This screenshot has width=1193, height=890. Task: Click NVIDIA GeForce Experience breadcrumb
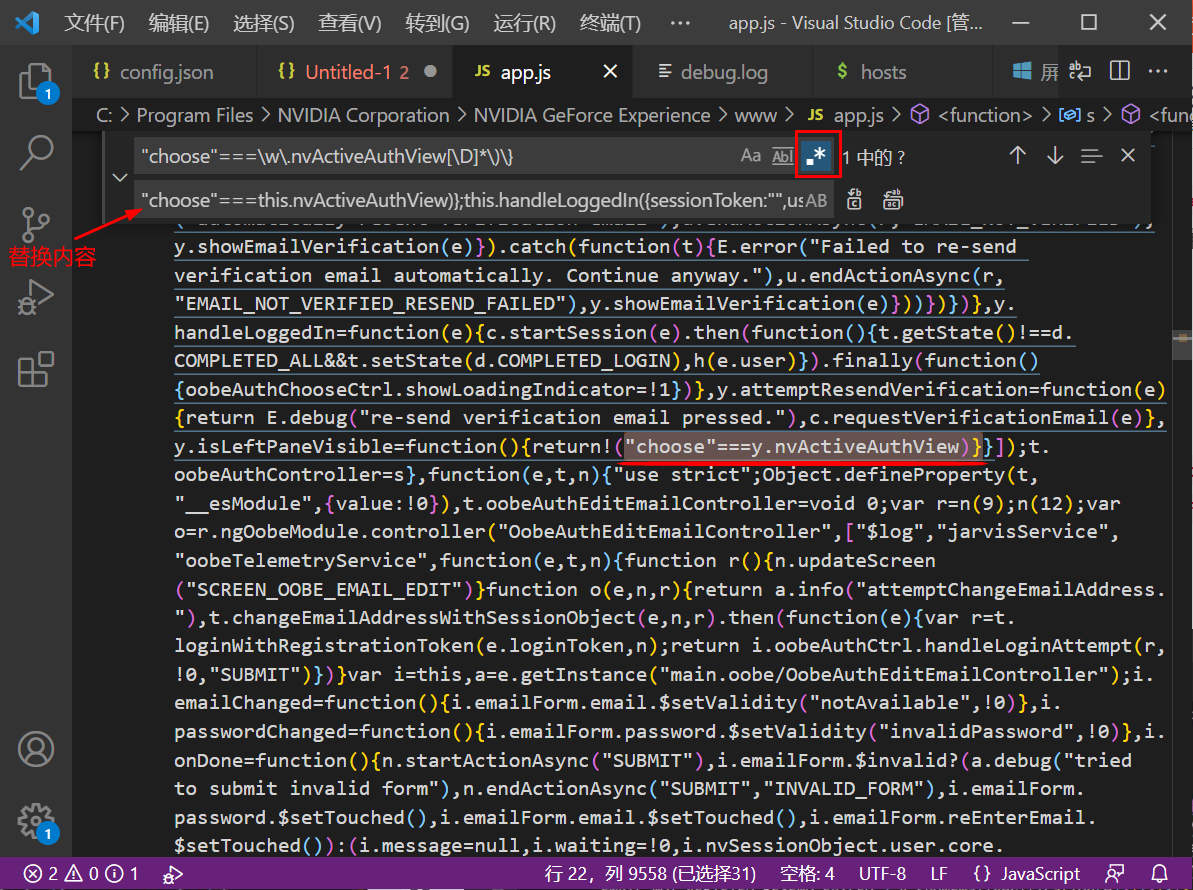(x=592, y=115)
